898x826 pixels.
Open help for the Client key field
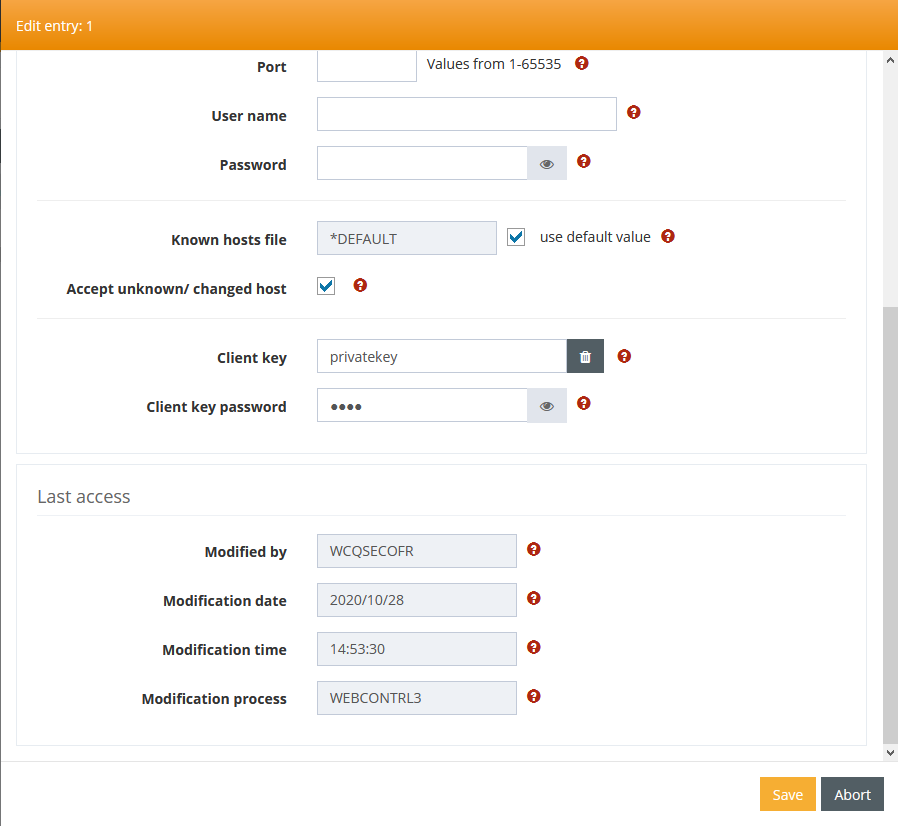click(624, 355)
